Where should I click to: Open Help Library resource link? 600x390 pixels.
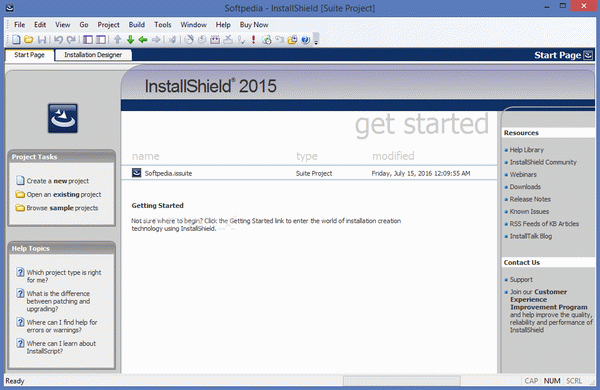coord(527,150)
